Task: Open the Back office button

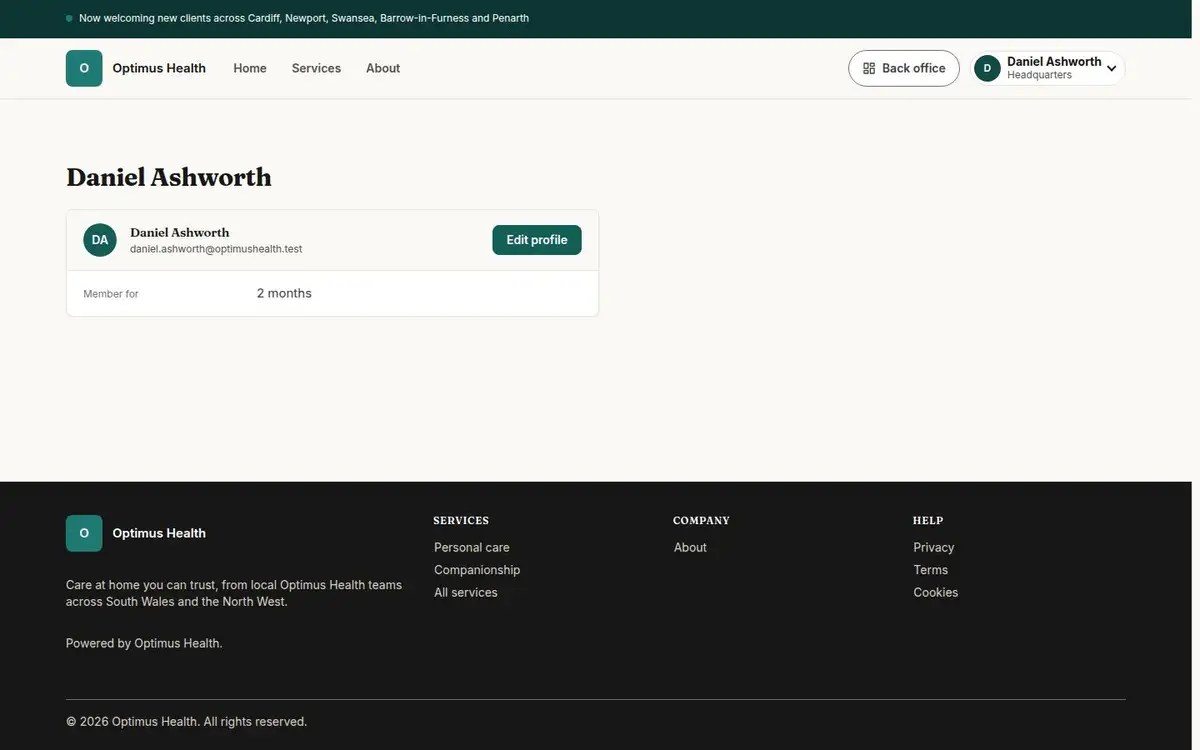Action: tap(904, 68)
